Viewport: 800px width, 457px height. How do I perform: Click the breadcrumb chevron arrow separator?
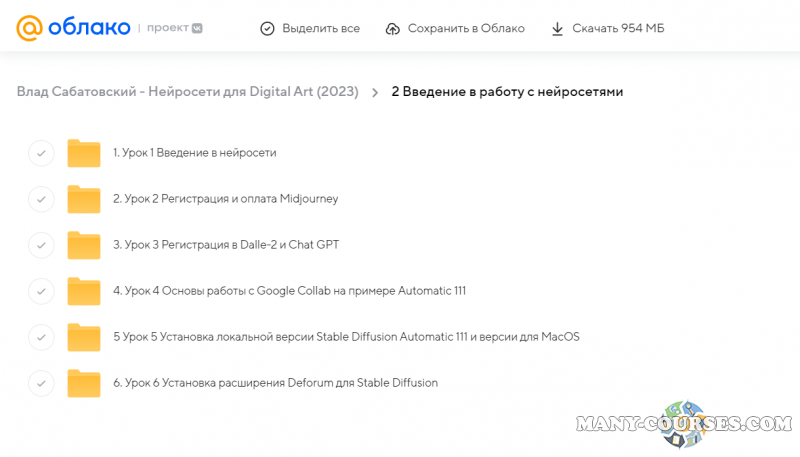375,92
